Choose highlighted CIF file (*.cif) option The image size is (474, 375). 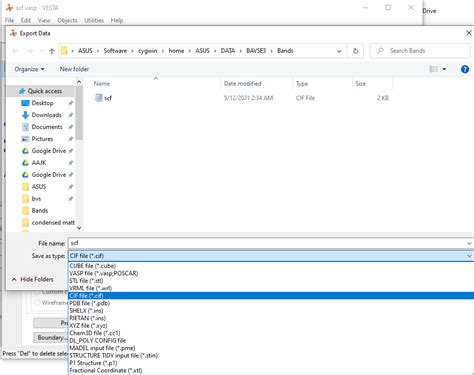(271, 296)
